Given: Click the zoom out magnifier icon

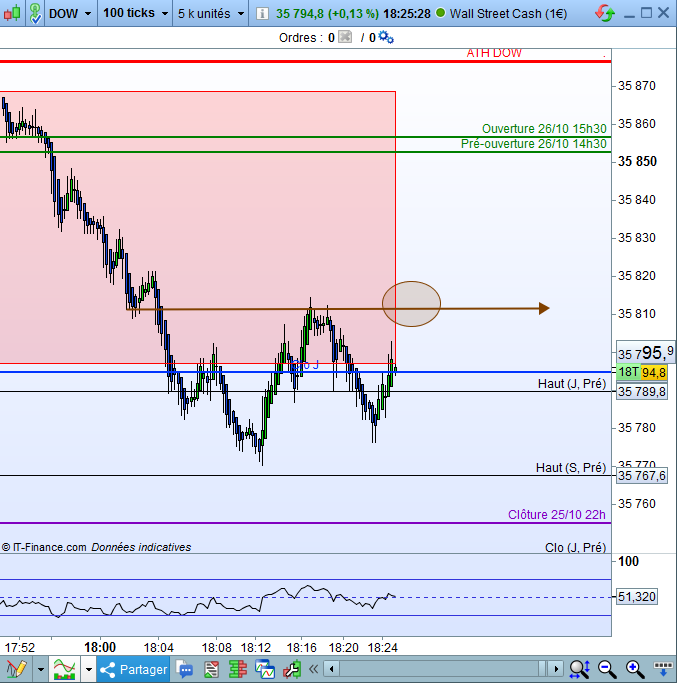Looking at the screenshot, I should coord(606,669).
